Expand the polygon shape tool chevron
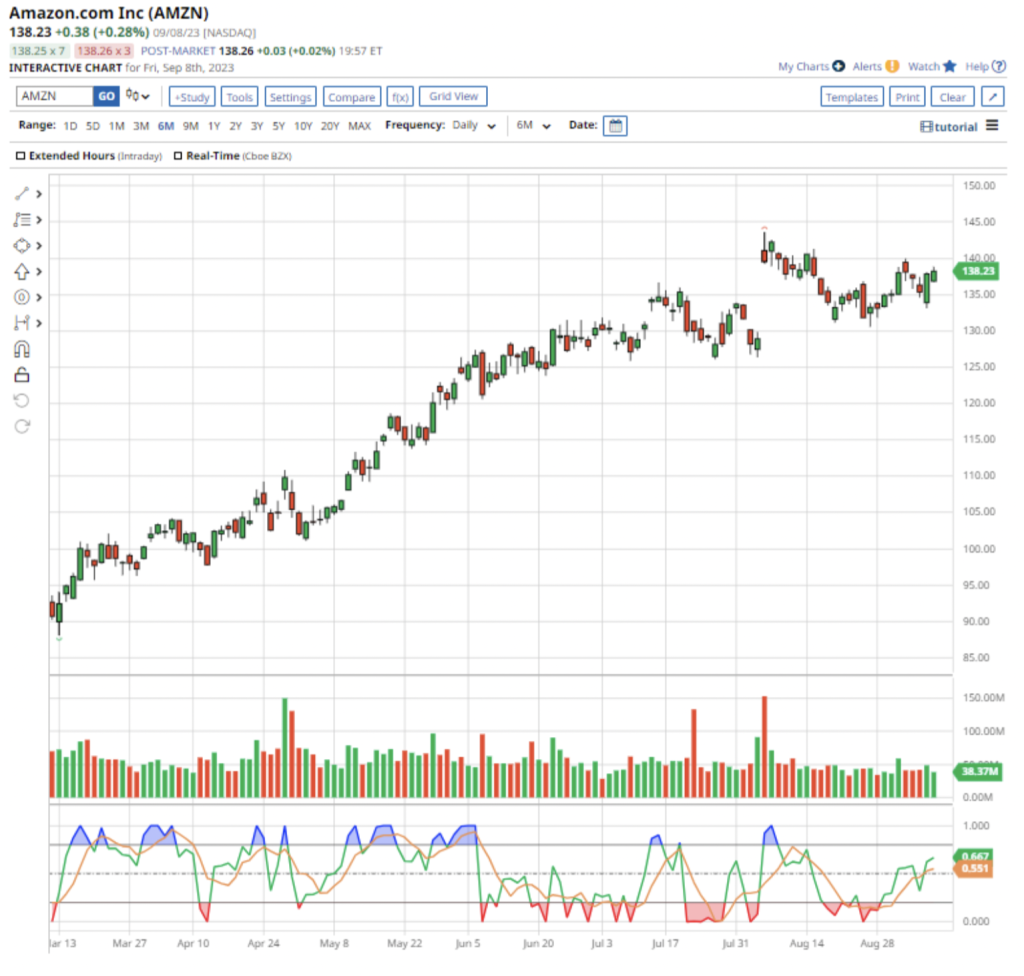This screenshot has width=1024, height=976. [x=39, y=246]
